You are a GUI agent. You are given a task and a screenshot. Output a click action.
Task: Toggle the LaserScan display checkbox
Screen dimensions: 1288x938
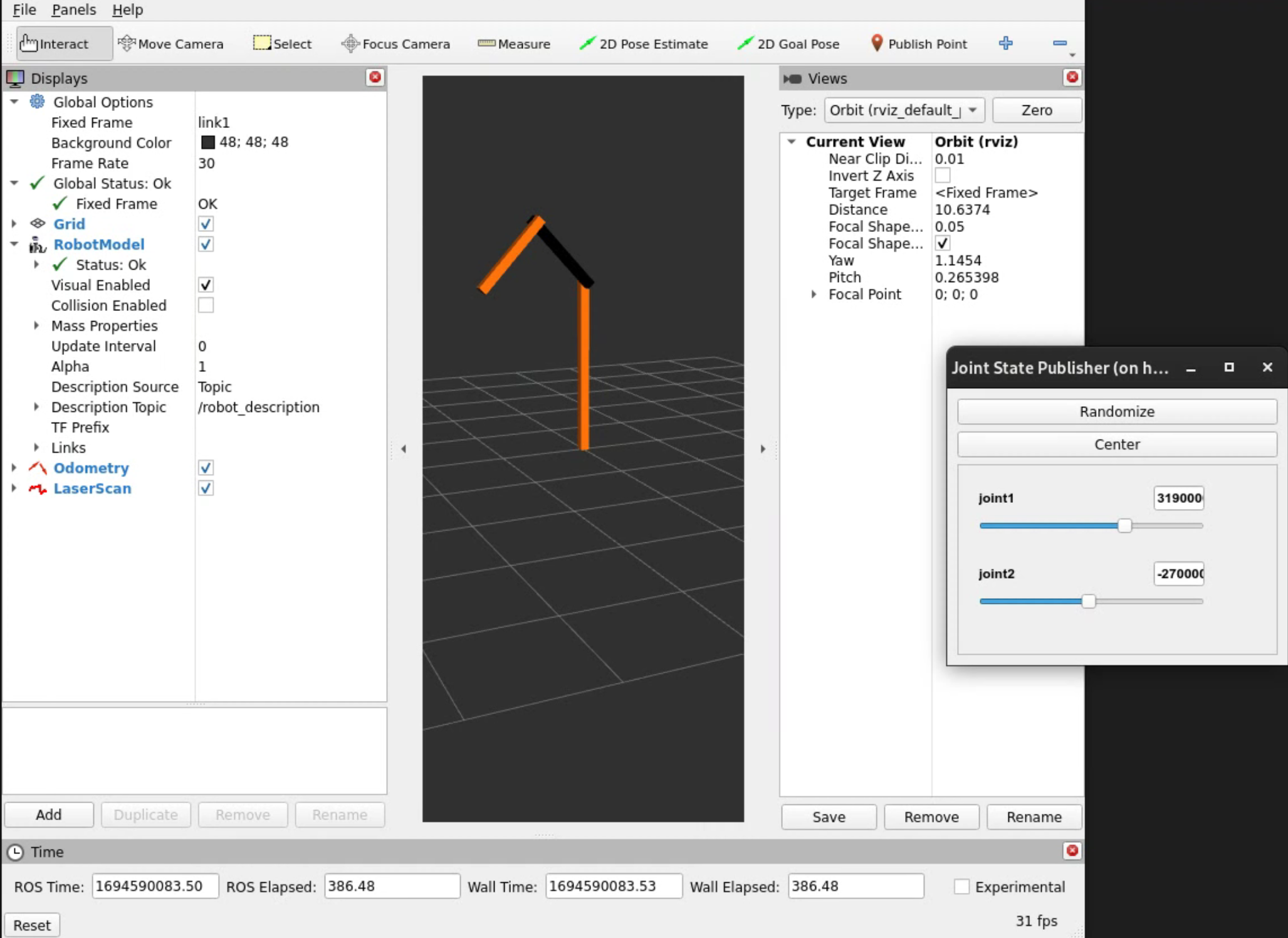[x=206, y=488]
